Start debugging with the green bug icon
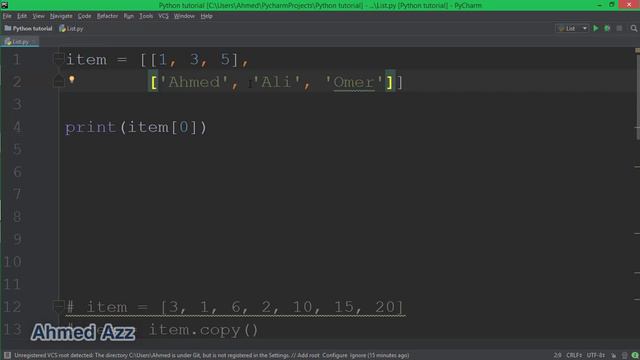This screenshot has width=640, height=360. point(607,28)
